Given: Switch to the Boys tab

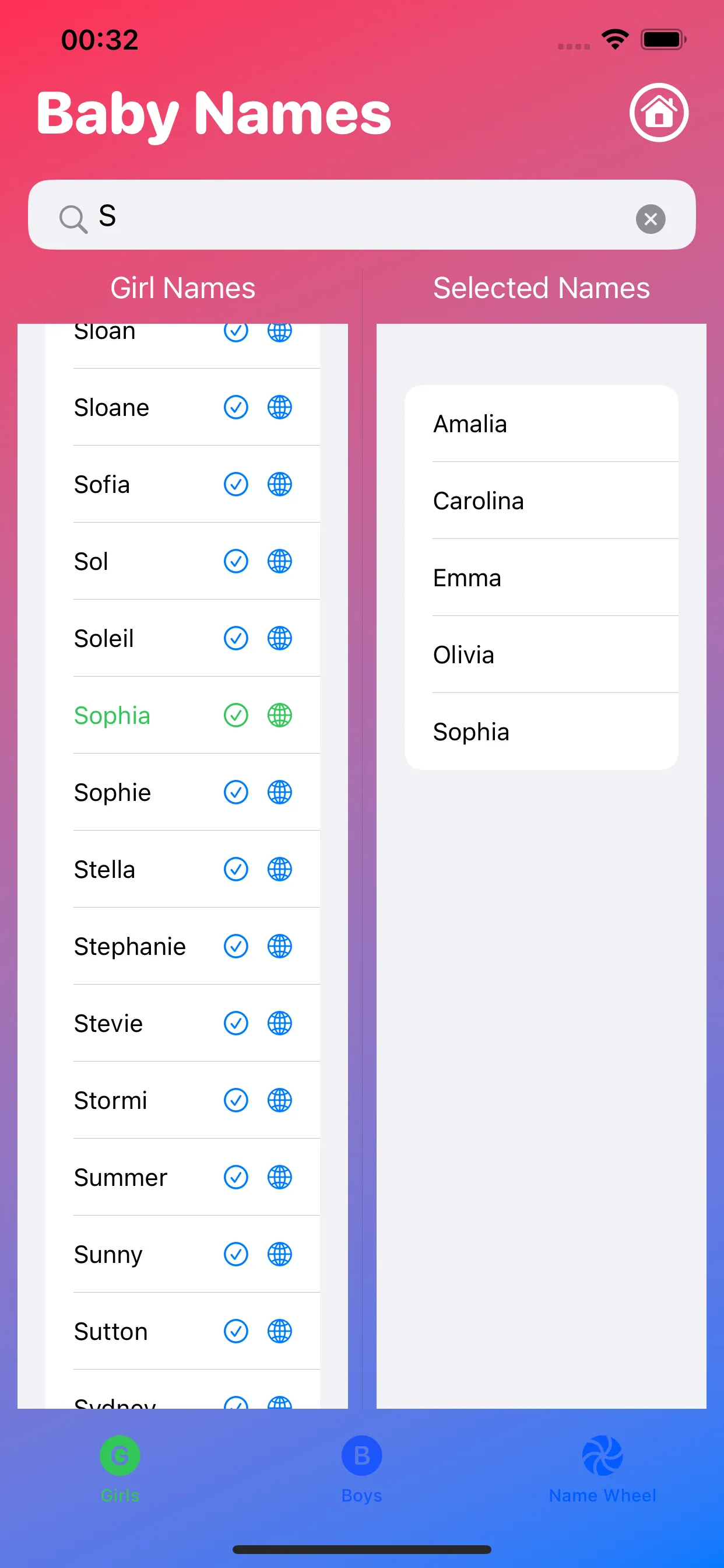Looking at the screenshot, I should (x=361, y=1467).
